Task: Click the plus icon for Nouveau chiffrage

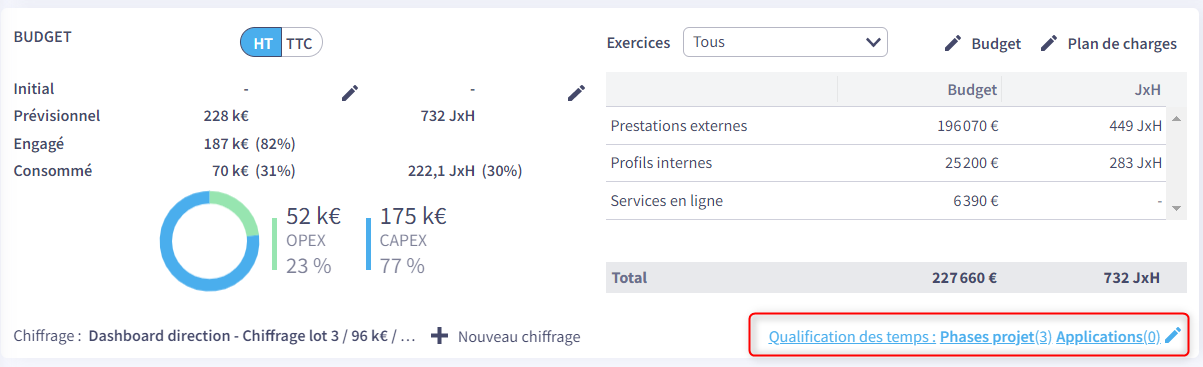Action: 439,336
